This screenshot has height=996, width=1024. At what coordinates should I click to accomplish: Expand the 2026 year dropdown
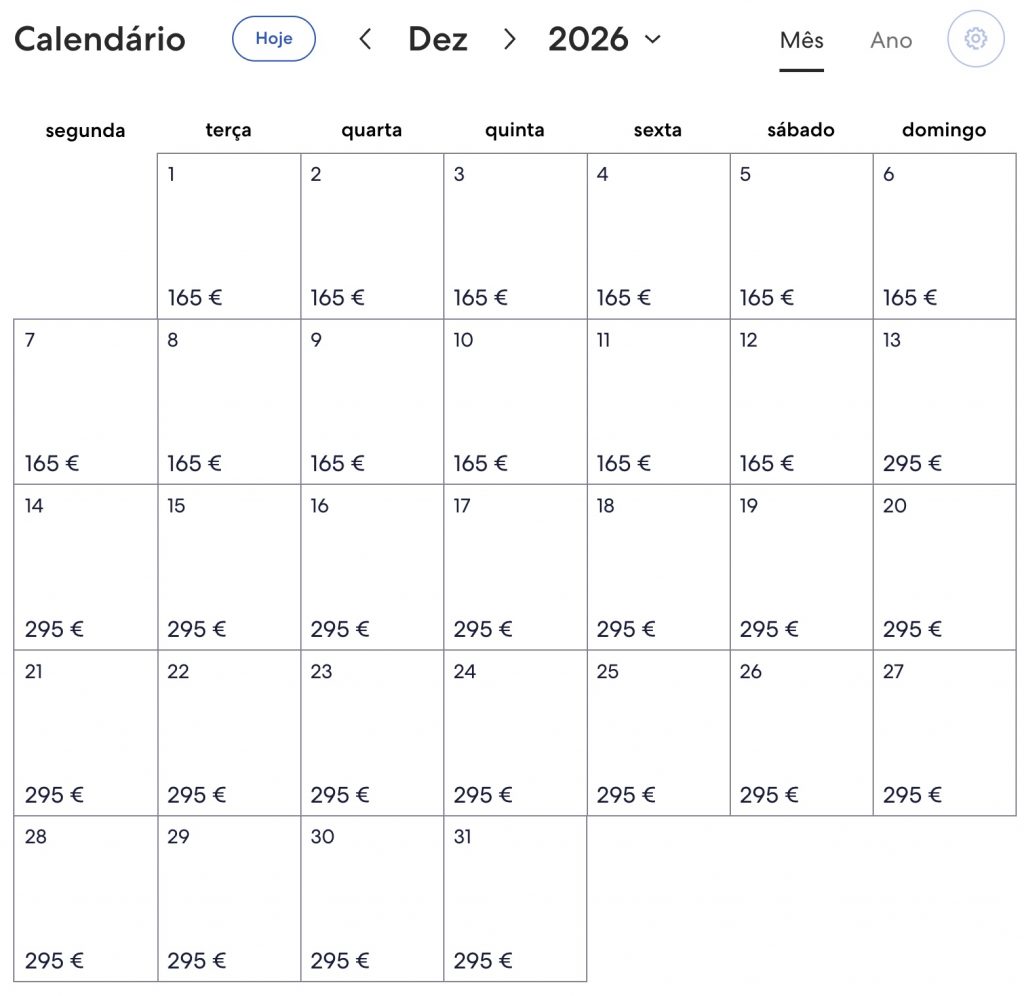pos(605,39)
